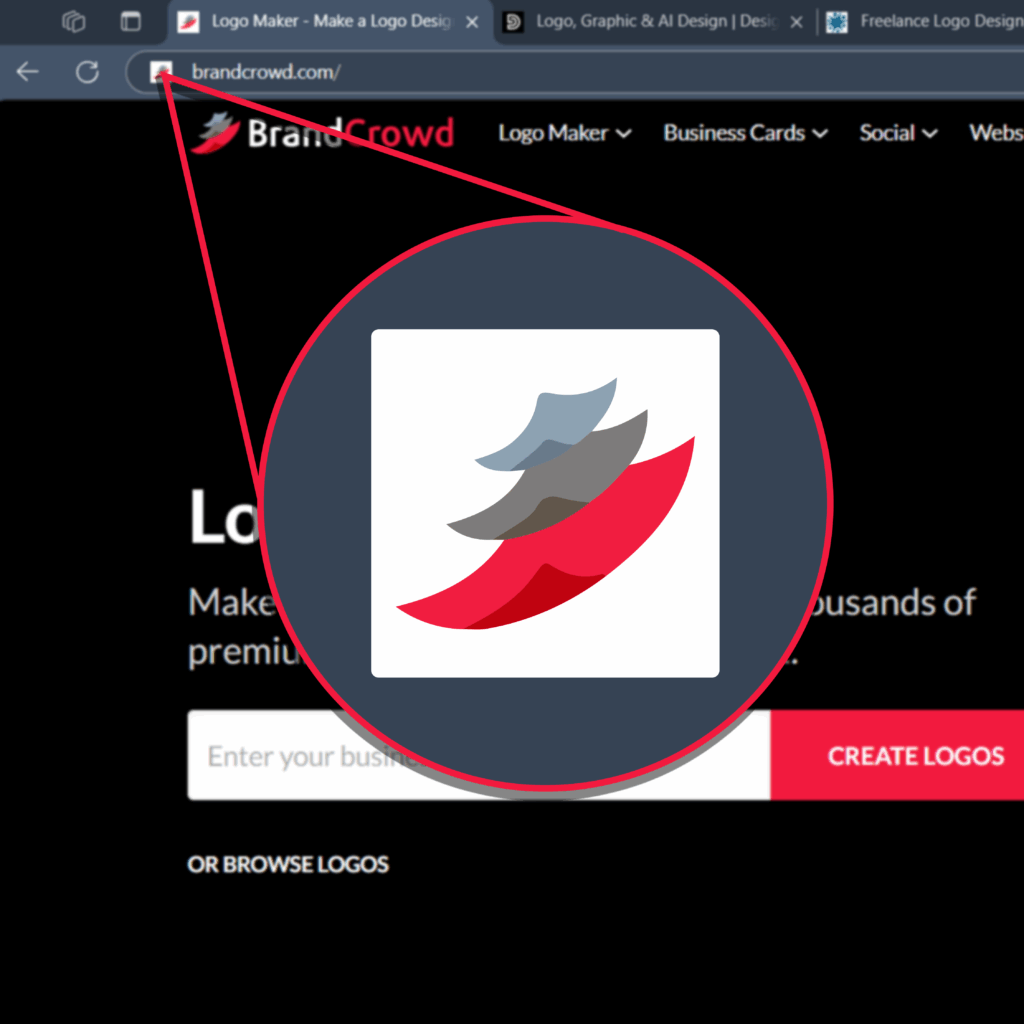Click the back navigation arrow
Viewport: 1024px width, 1024px height.
(x=27, y=71)
